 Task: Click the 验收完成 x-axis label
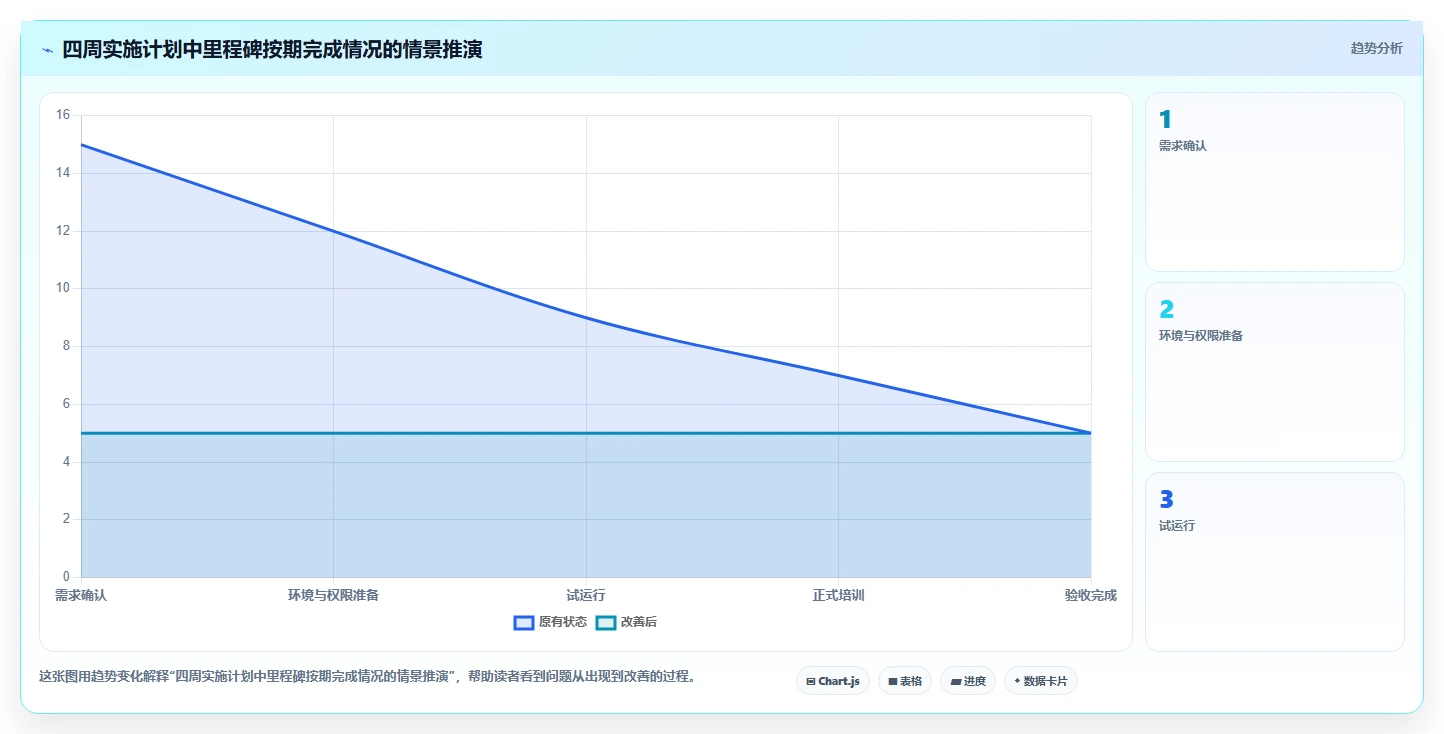tap(1091, 595)
